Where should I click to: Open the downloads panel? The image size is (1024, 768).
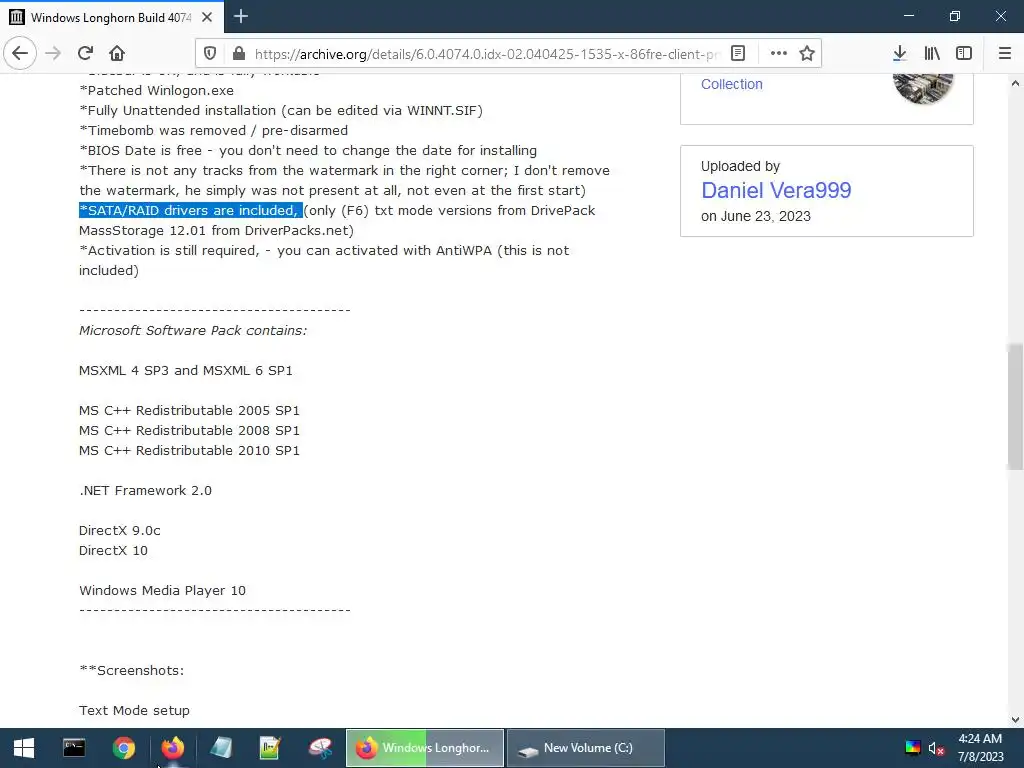[900, 53]
